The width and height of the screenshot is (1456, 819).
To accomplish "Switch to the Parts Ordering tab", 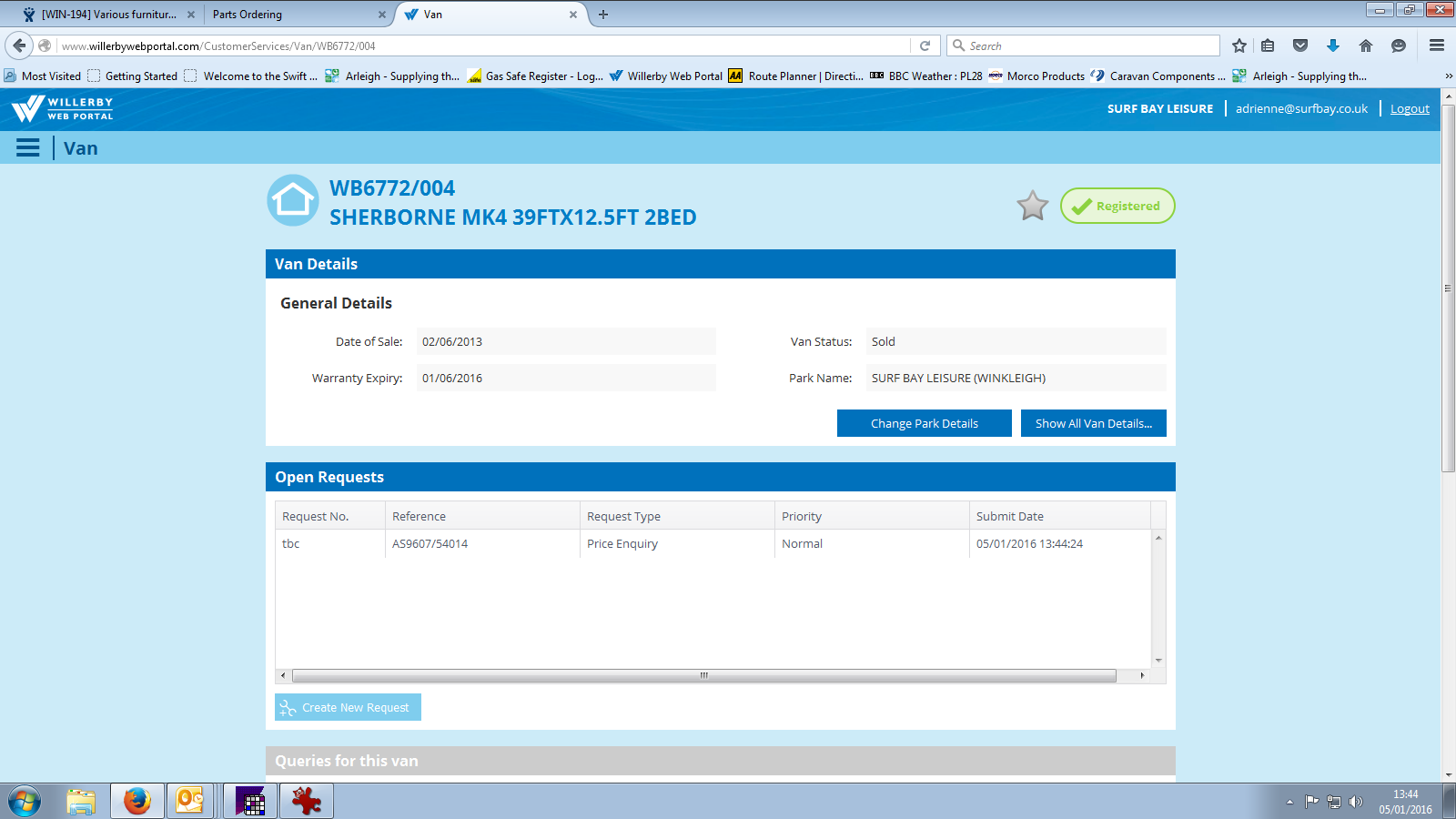I will [x=297, y=15].
